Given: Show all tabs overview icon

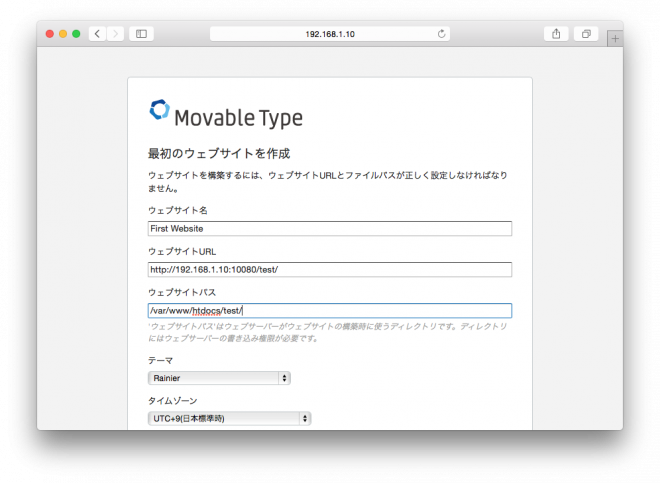Looking at the screenshot, I should click(x=586, y=34).
